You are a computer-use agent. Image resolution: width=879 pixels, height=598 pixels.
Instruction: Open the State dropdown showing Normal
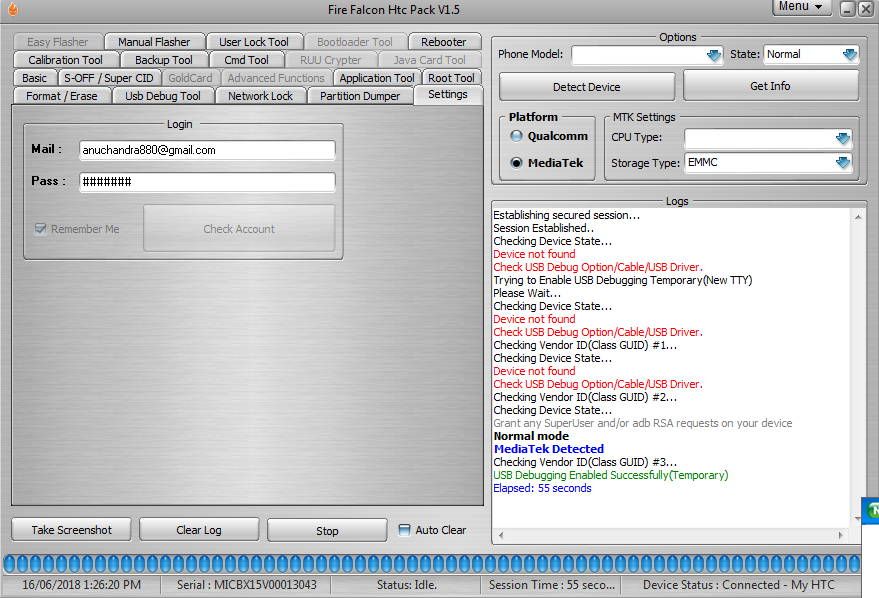point(850,54)
